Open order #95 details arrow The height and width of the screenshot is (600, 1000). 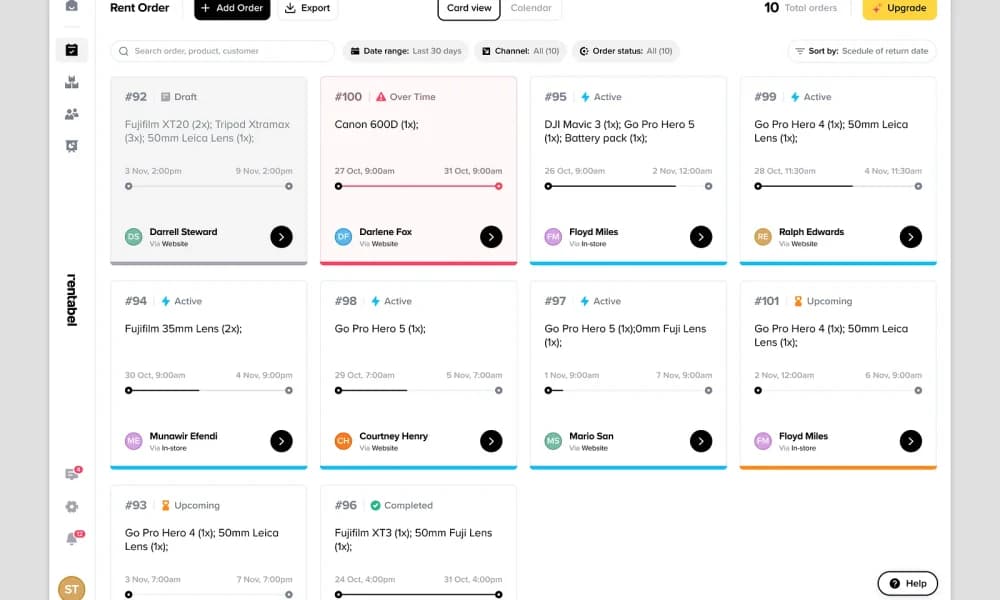click(x=701, y=237)
